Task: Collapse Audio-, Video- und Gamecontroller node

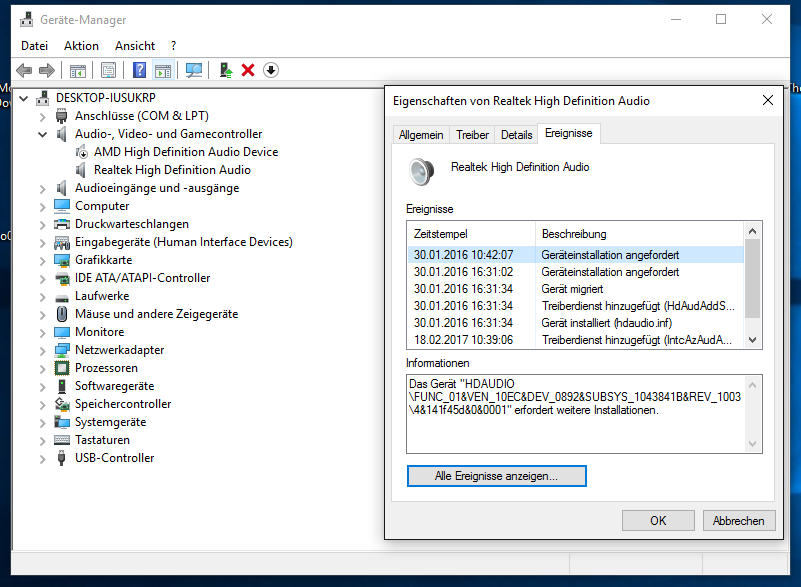Action: (x=42, y=134)
